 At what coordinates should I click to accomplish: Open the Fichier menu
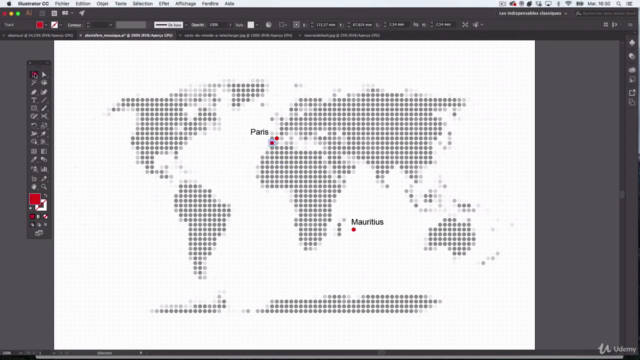(62, 4)
